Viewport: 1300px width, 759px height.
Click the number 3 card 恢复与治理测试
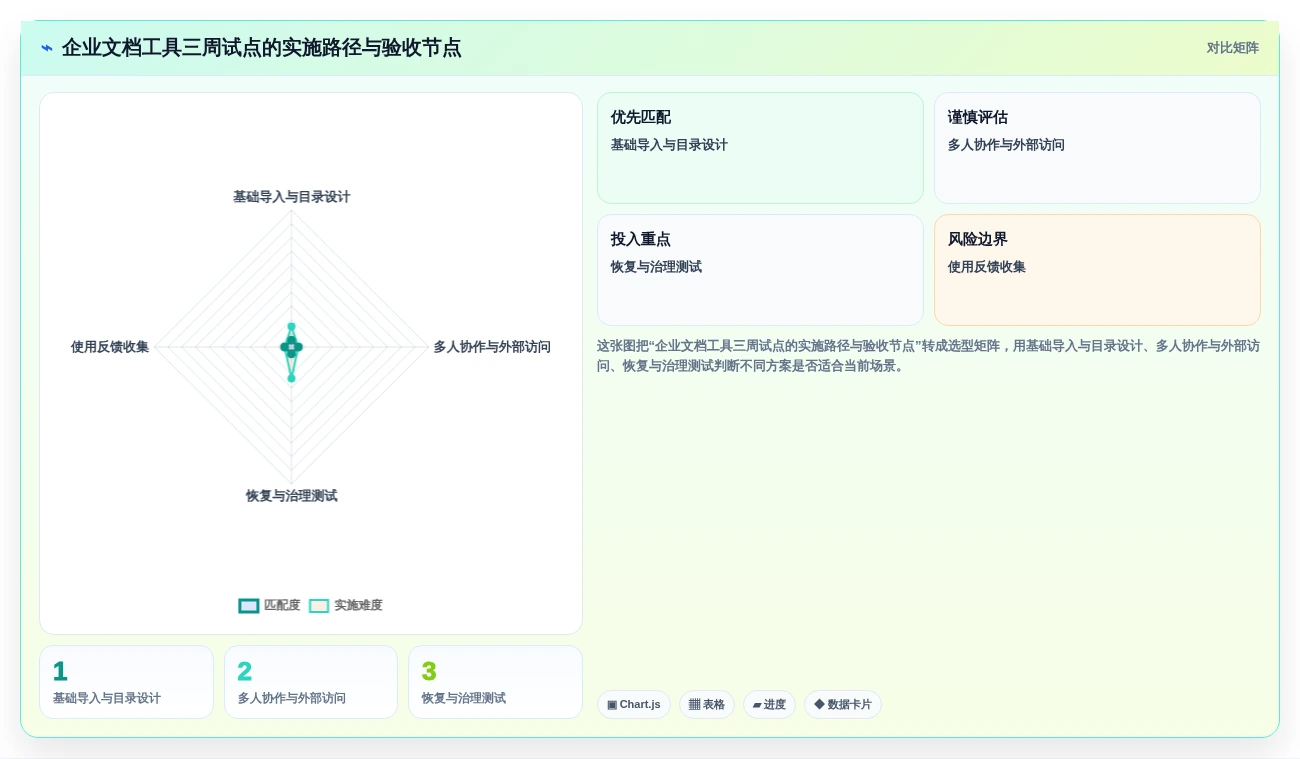(x=495, y=682)
